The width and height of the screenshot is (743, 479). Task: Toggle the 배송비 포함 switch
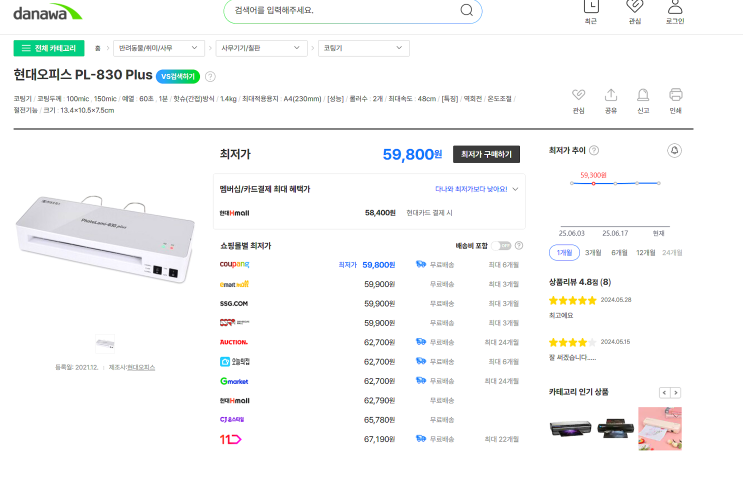tap(501, 245)
